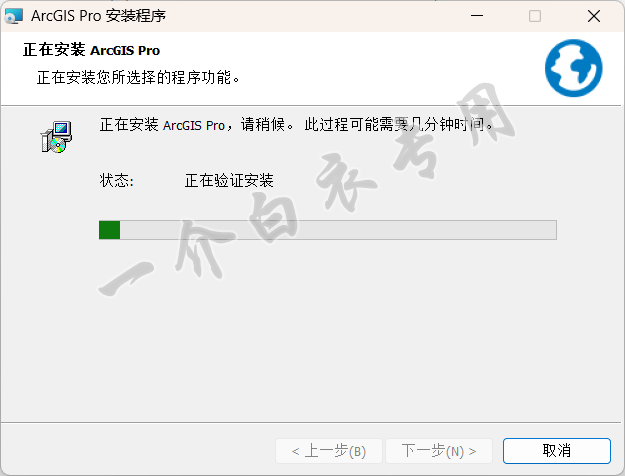This screenshot has width=625, height=476.
Task: Click the blank gray area below progress bar
Action: [311, 331]
